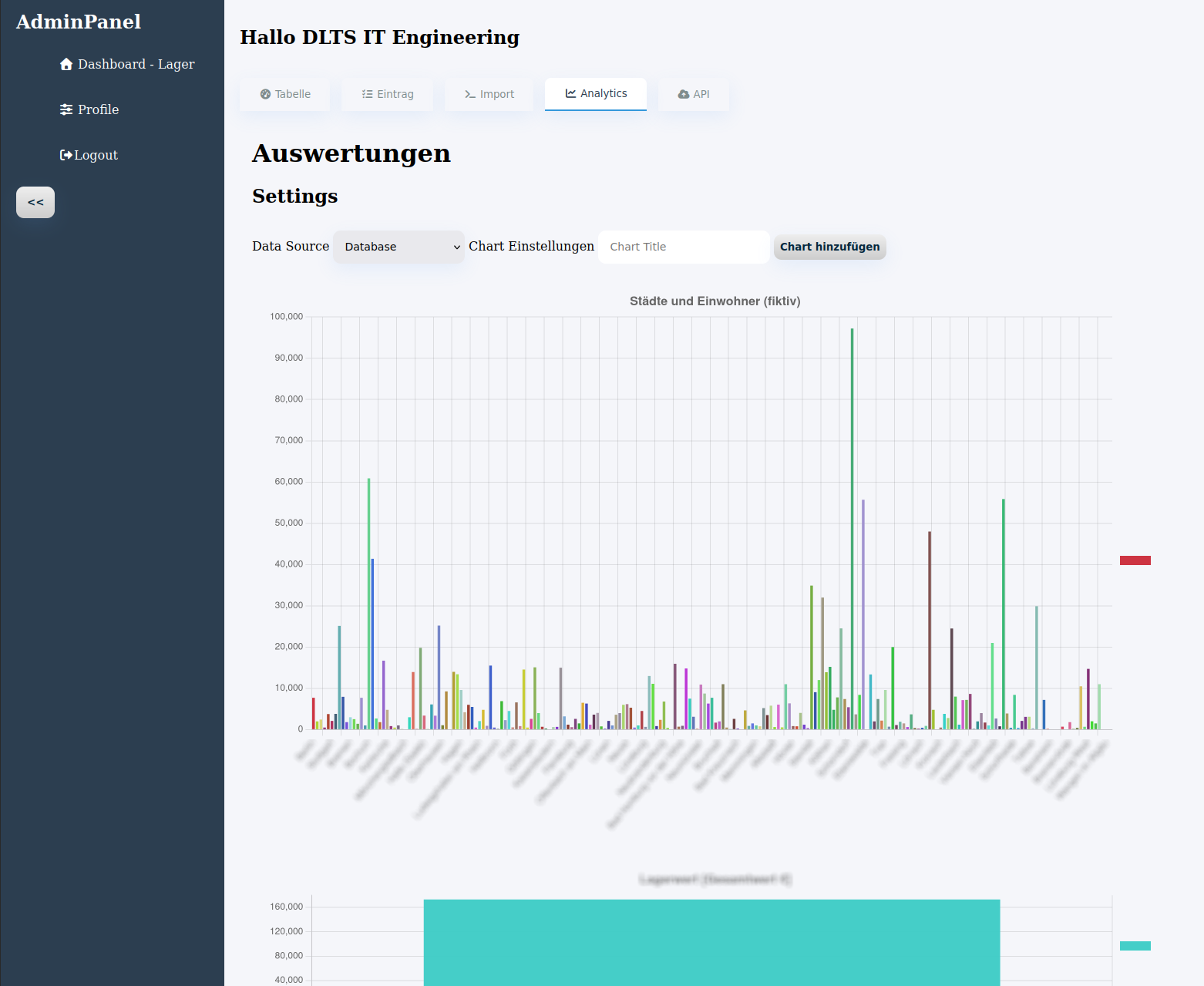The image size is (1204, 986).
Task: Go to the Profile page link
Action: pos(89,109)
